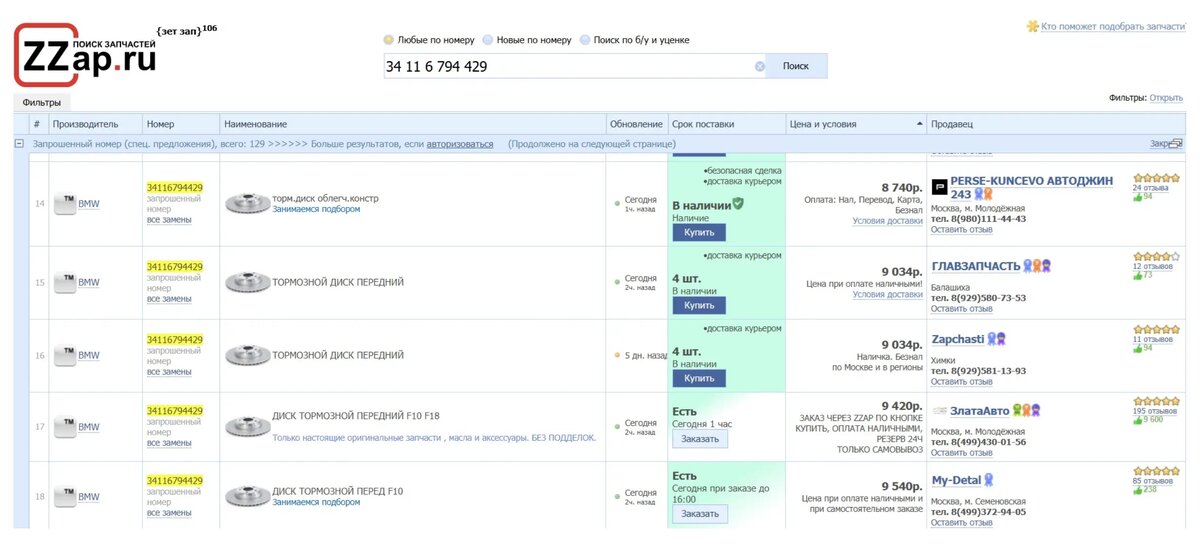Click the green shield safe-deal icon

[x=738, y=204]
